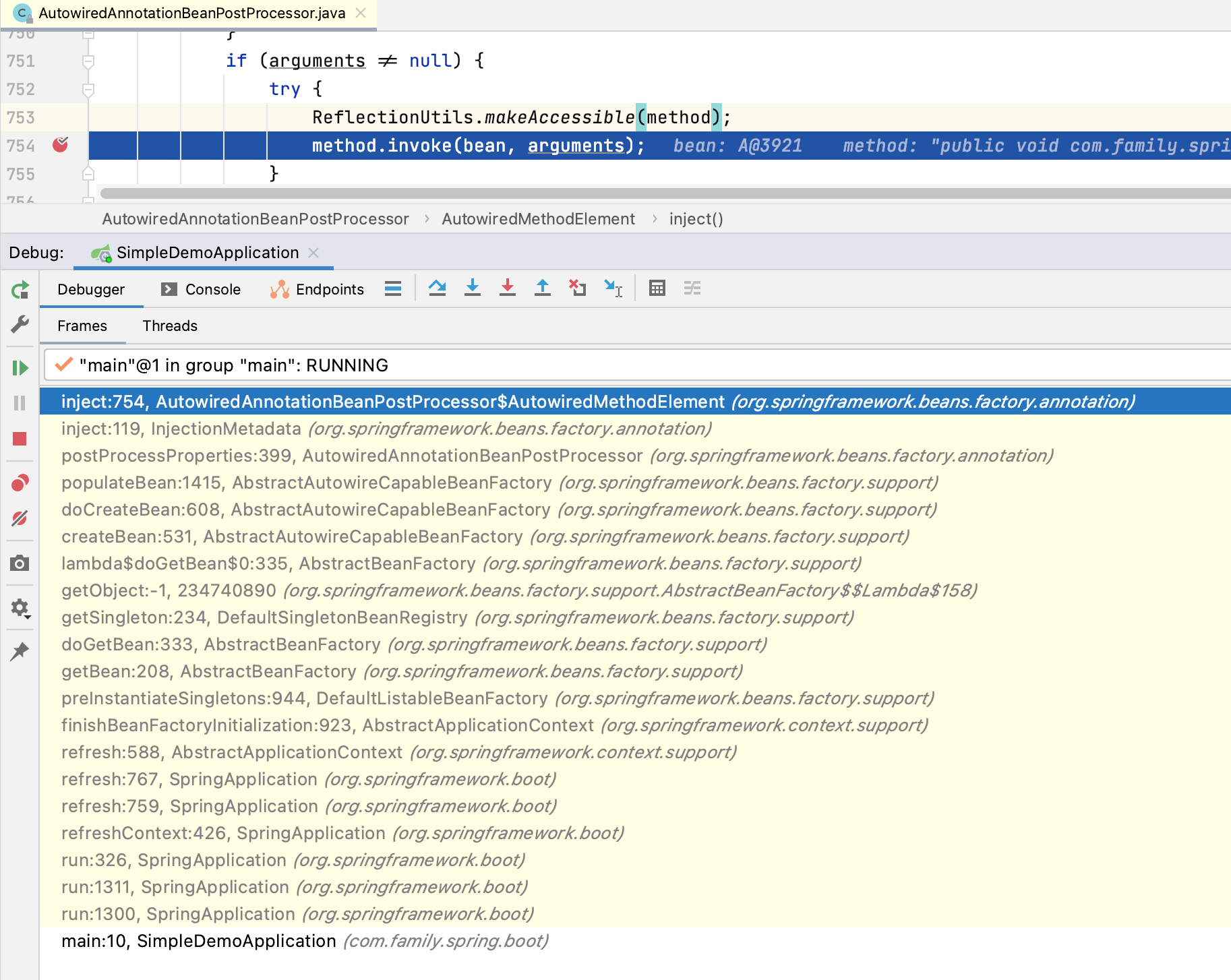This screenshot has width=1231, height=980.
Task: Select frame doGetBean:333
Action: [635, 644]
